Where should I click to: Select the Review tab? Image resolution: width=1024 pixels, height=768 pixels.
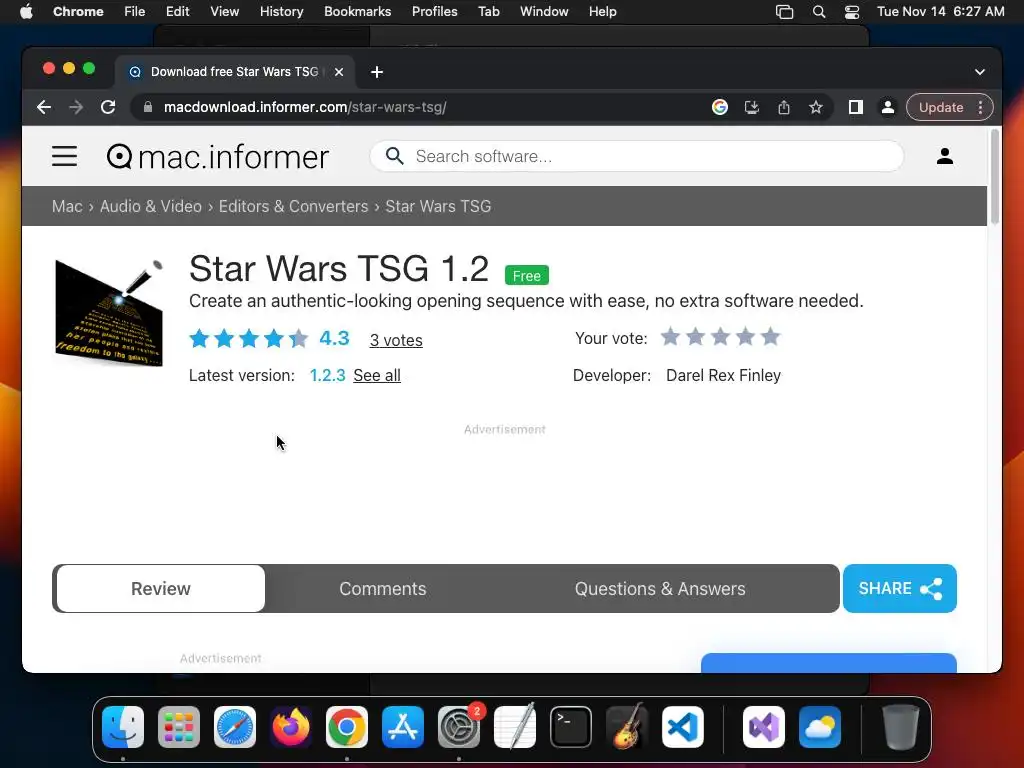point(161,588)
